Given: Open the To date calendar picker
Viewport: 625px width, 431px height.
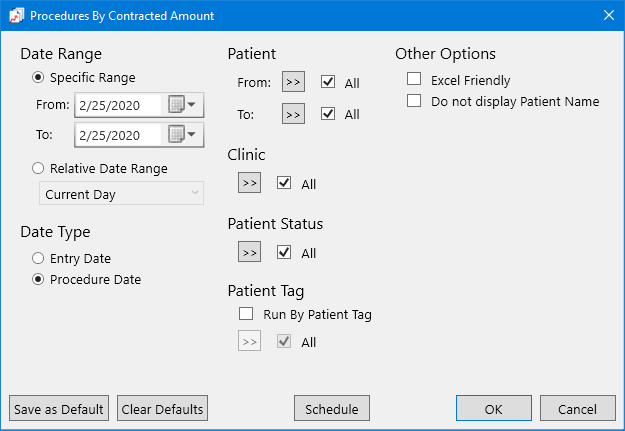Looking at the screenshot, I should coord(182,134).
